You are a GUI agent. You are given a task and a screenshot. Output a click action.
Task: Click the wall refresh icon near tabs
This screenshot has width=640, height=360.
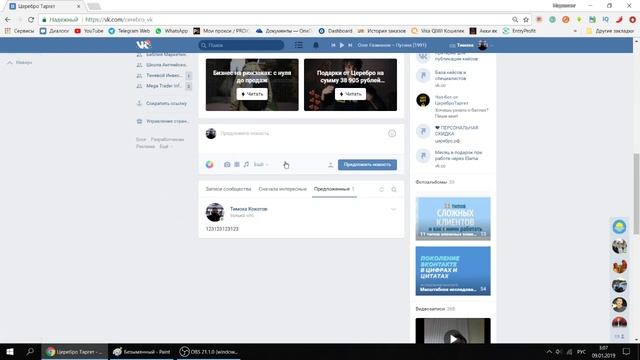pyautogui.click(x=382, y=189)
